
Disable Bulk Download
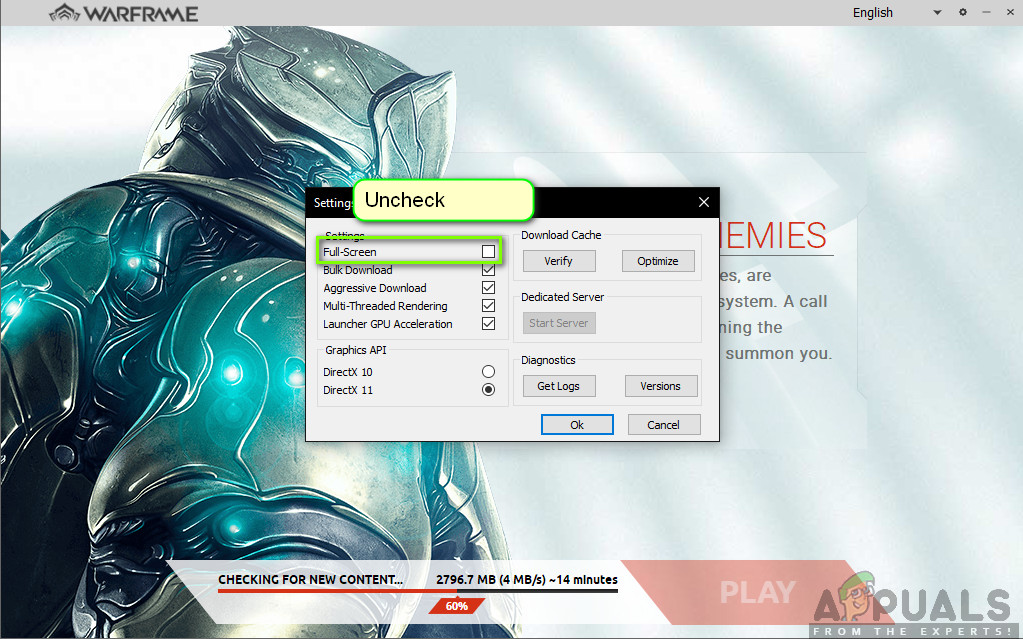(488, 269)
